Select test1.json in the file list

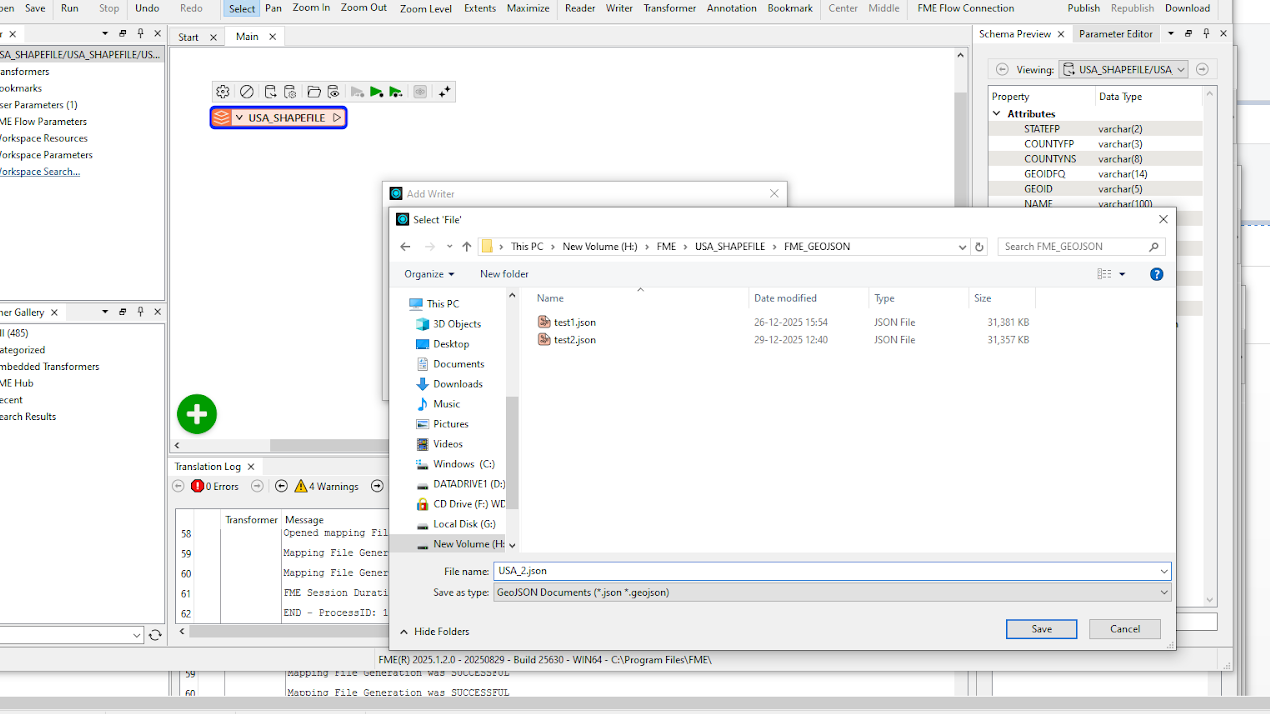[574, 322]
